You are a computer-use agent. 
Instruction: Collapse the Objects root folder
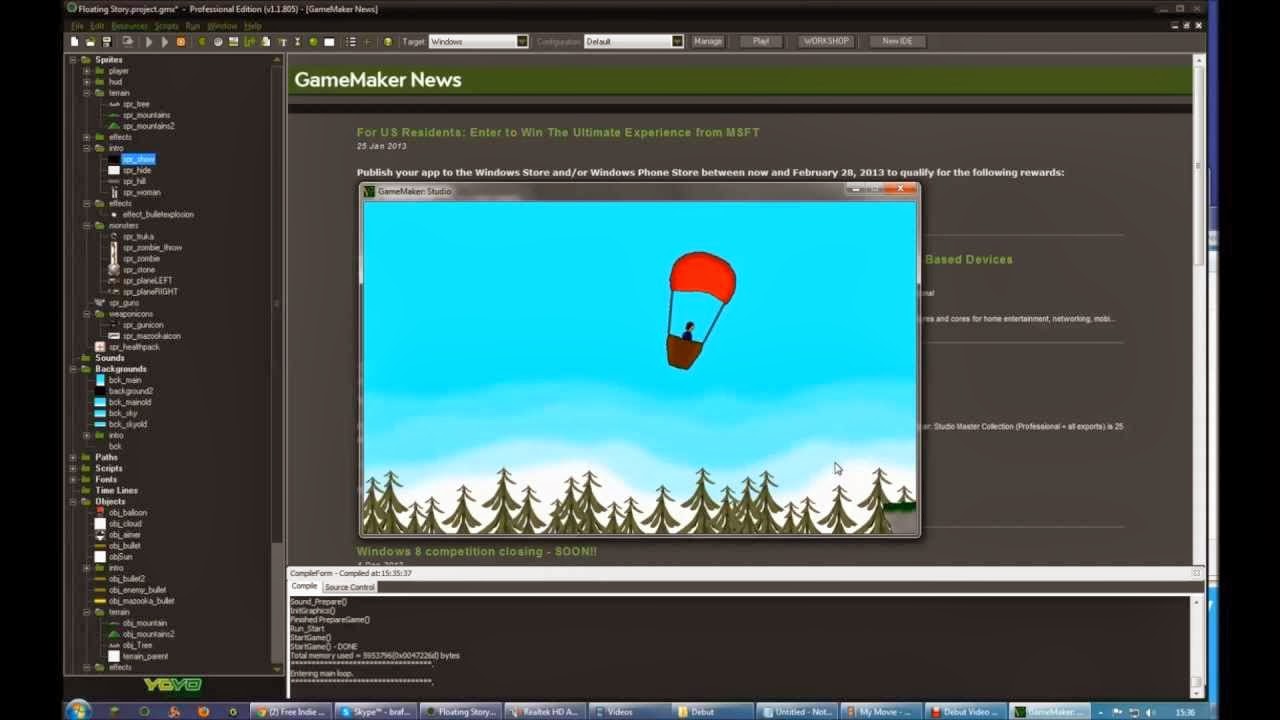[x=73, y=501]
